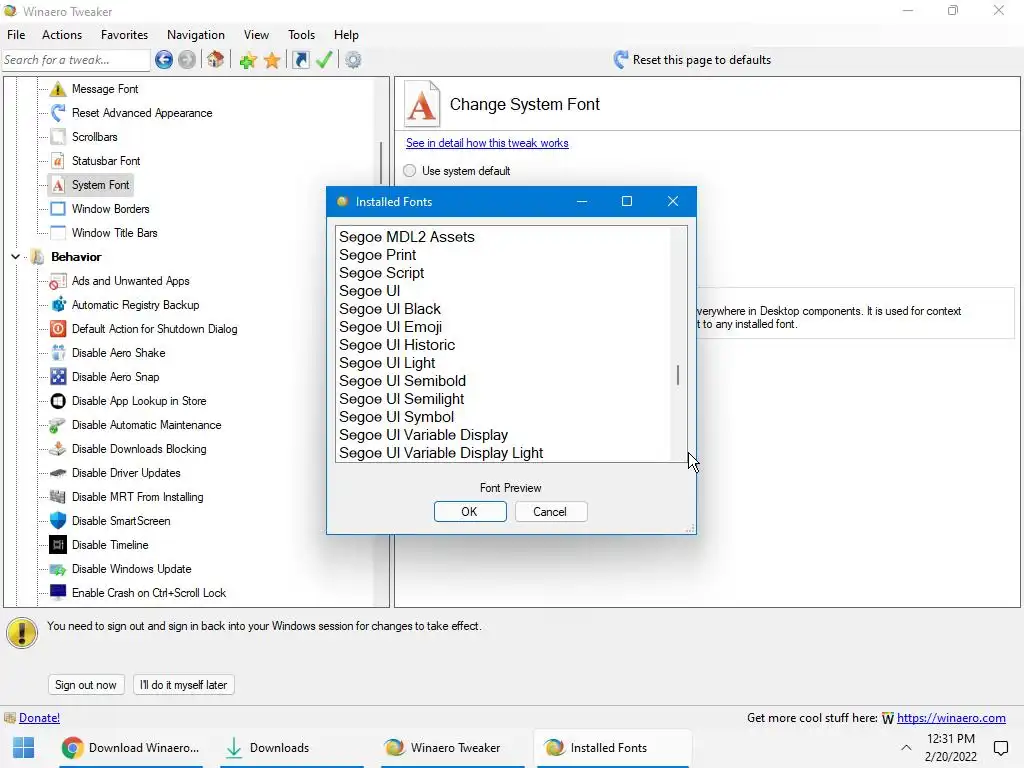Select Segoe UI Emoji font
This screenshot has height=768, width=1024.
[x=390, y=327]
